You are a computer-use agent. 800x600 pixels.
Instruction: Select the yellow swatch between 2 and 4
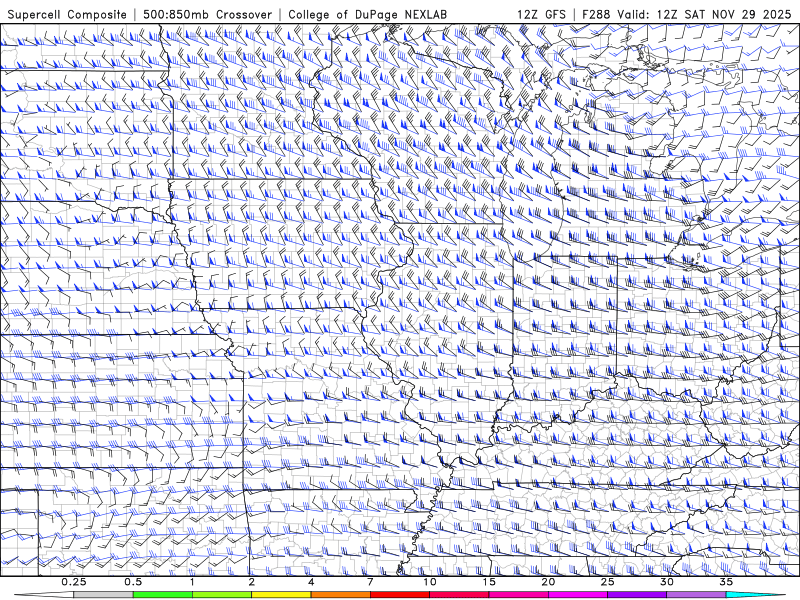point(281,595)
